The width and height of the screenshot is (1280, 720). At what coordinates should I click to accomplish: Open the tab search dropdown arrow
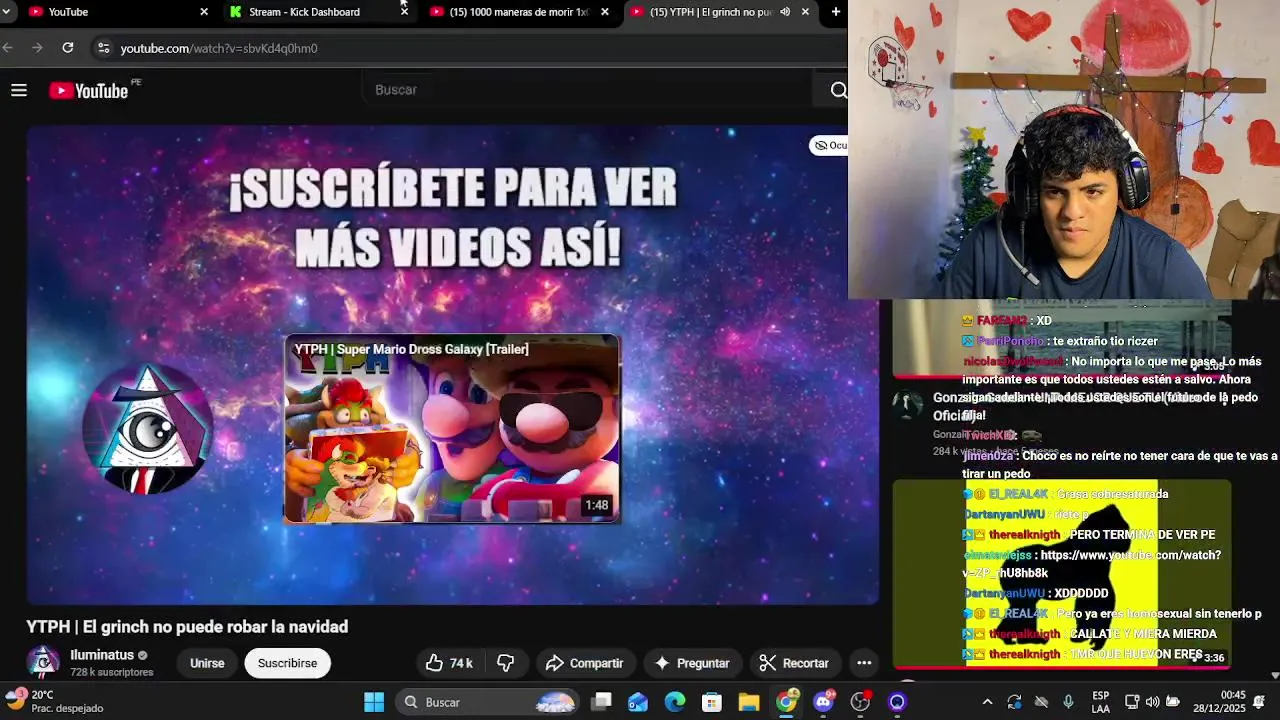pyautogui.click(x=7, y=12)
